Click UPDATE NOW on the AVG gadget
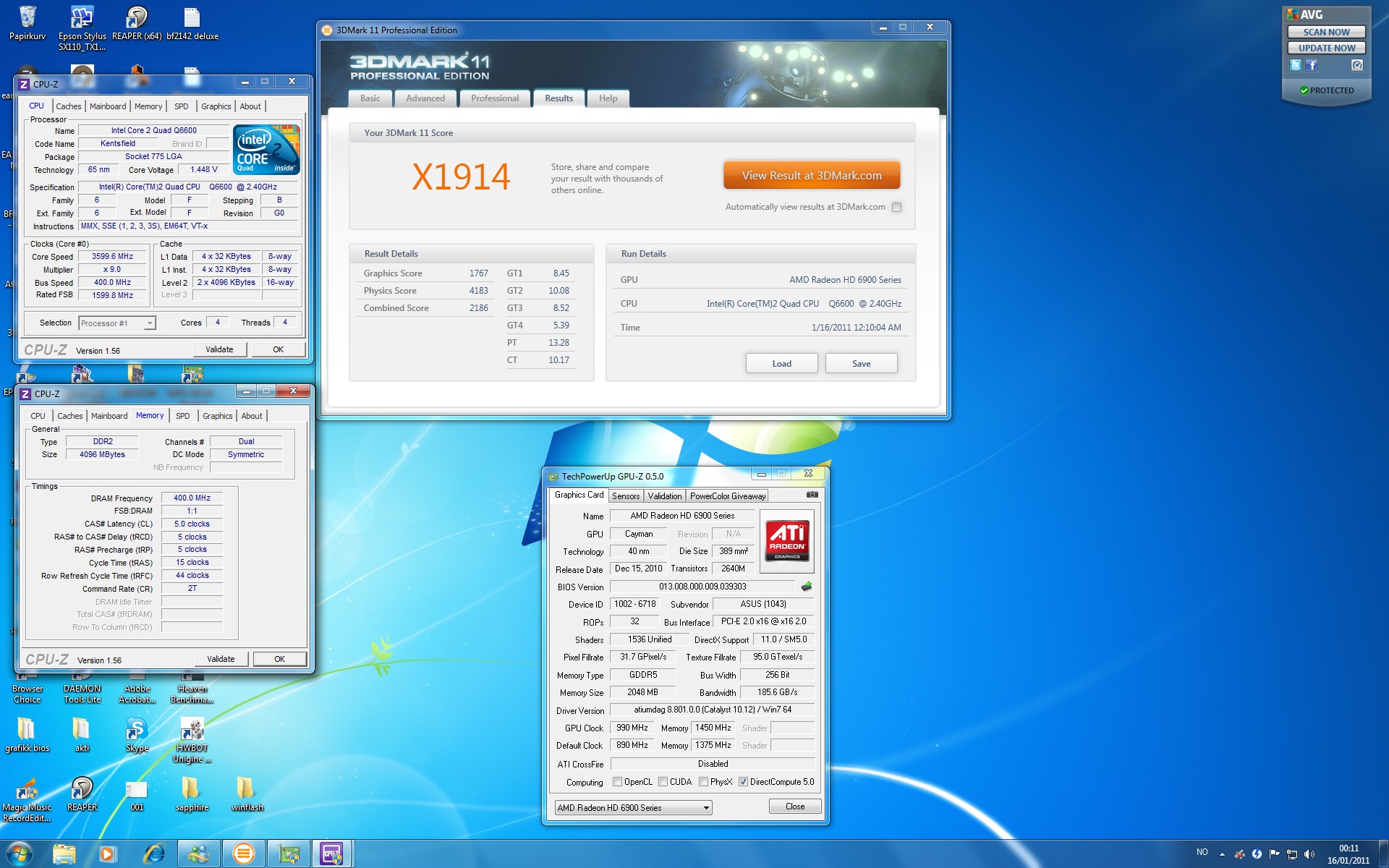The image size is (1389, 868). click(1326, 48)
